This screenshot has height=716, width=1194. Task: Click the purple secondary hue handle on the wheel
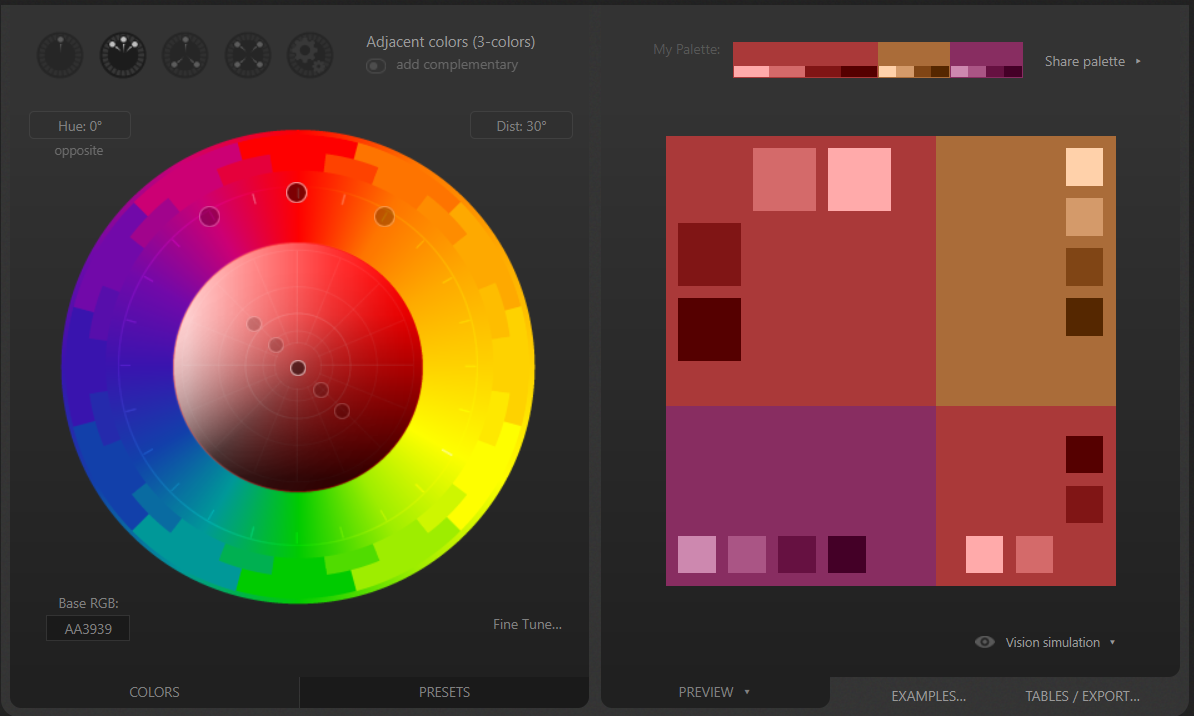tap(209, 216)
